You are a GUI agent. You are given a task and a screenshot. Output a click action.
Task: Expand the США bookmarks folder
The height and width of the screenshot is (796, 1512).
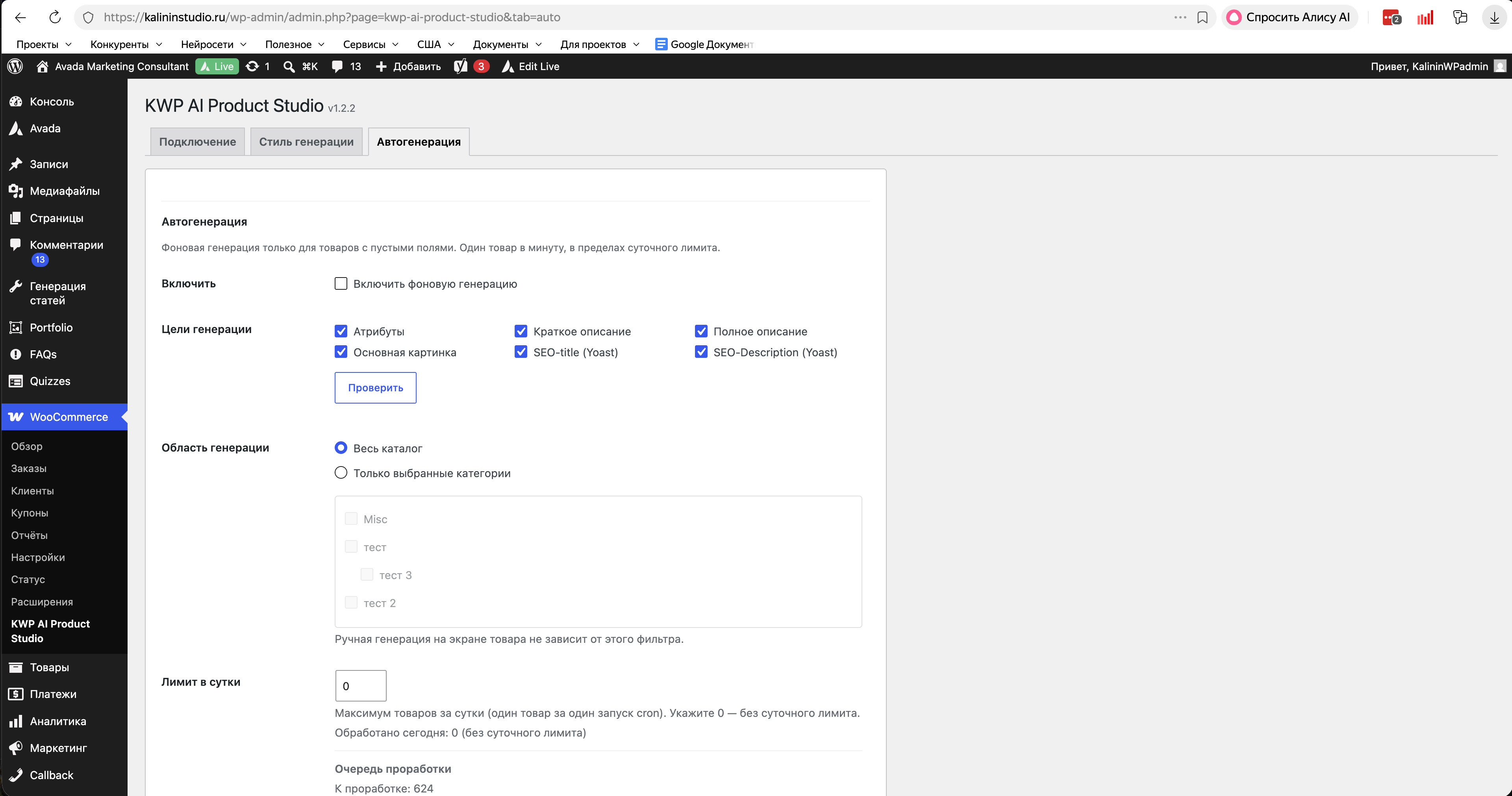(435, 44)
